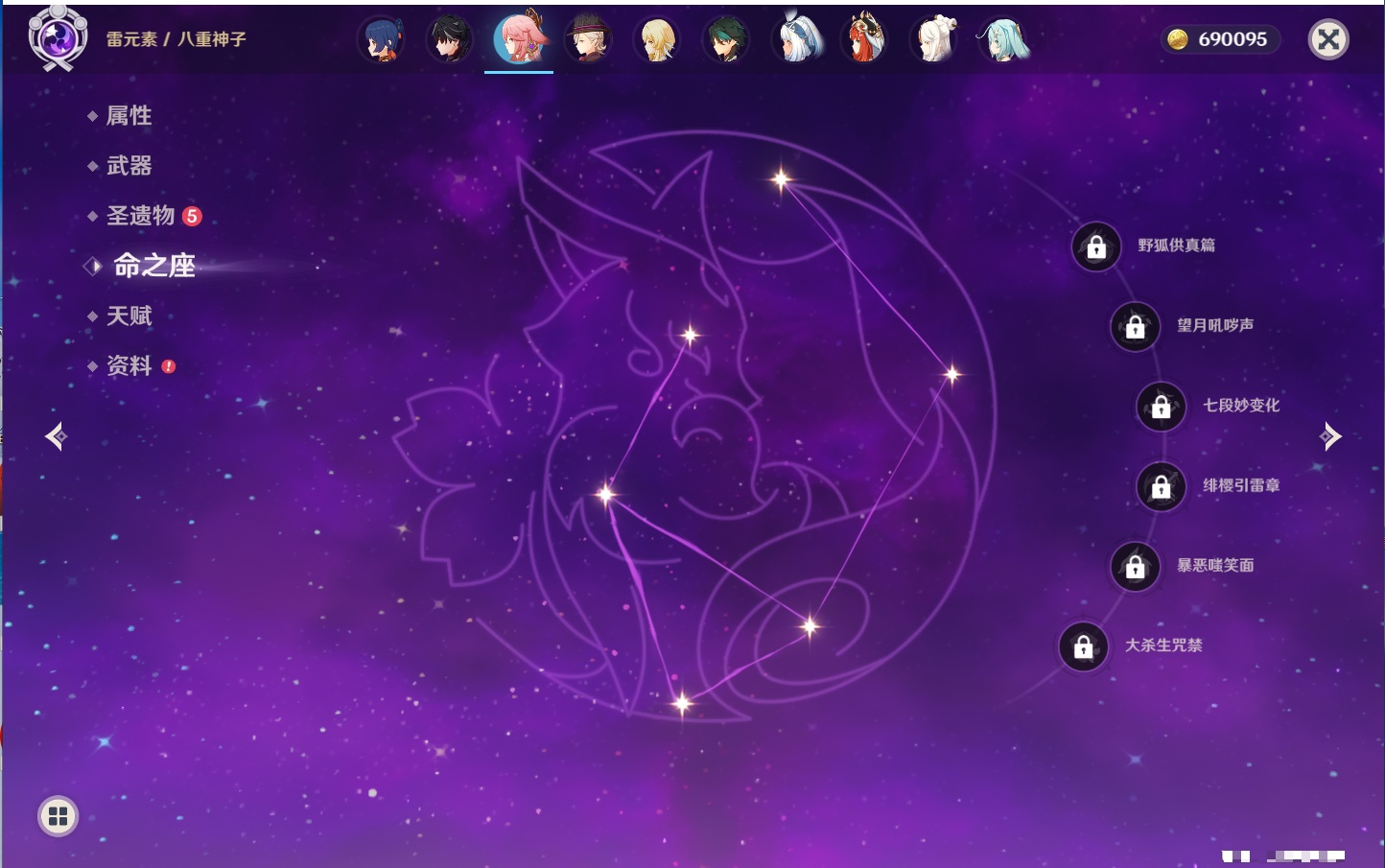Select Xiangling's dark blue-haired portrait
Viewport: 1385px width, 868px height.
coord(381,40)
